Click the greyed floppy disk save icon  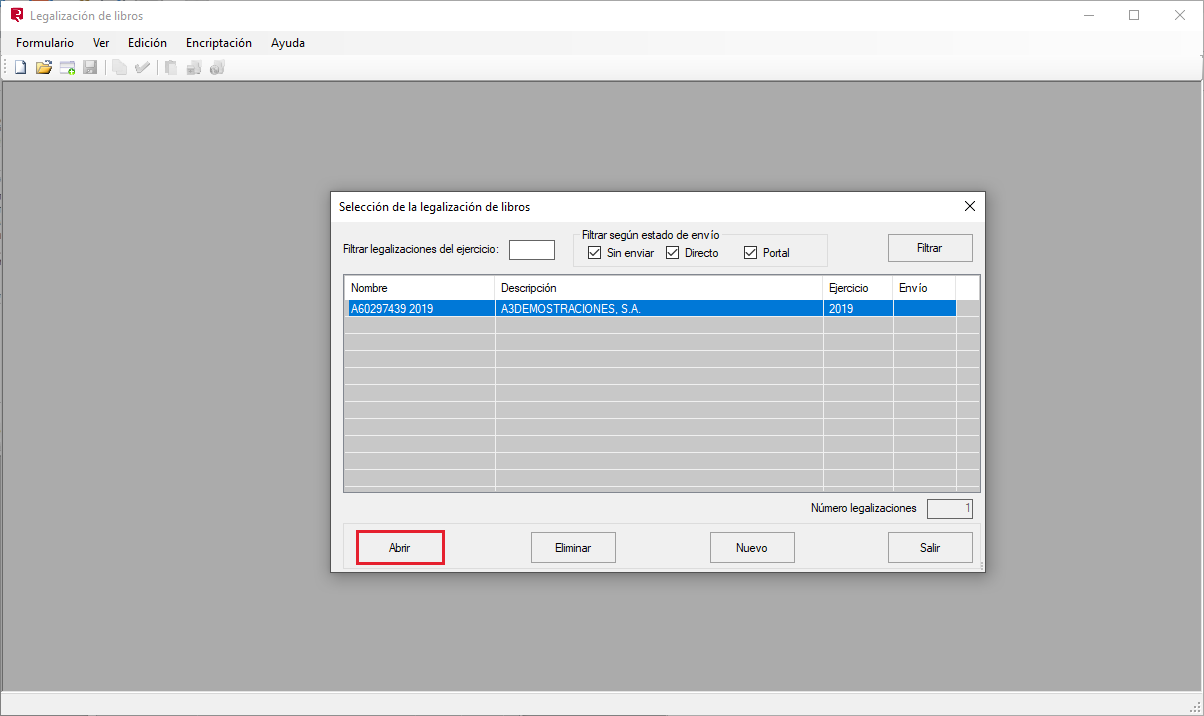pos(90,68)
